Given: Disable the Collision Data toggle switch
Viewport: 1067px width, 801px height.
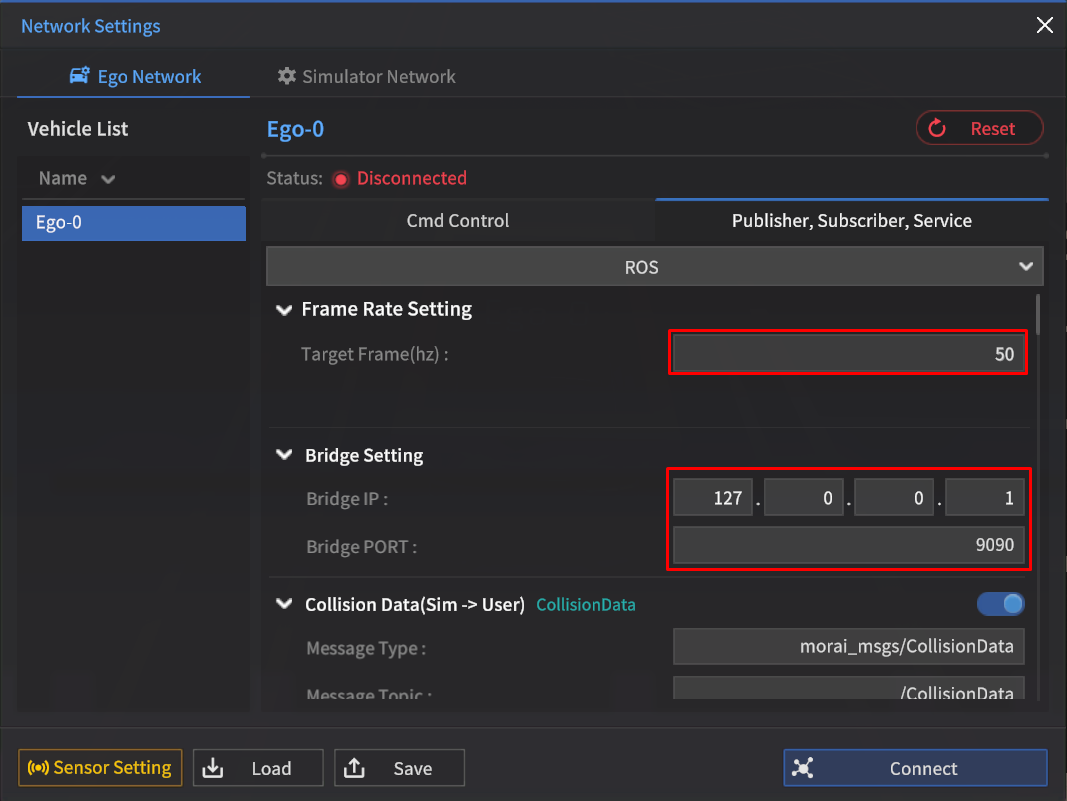Looking at the screenshot, I should click(x=1000, y=604).
